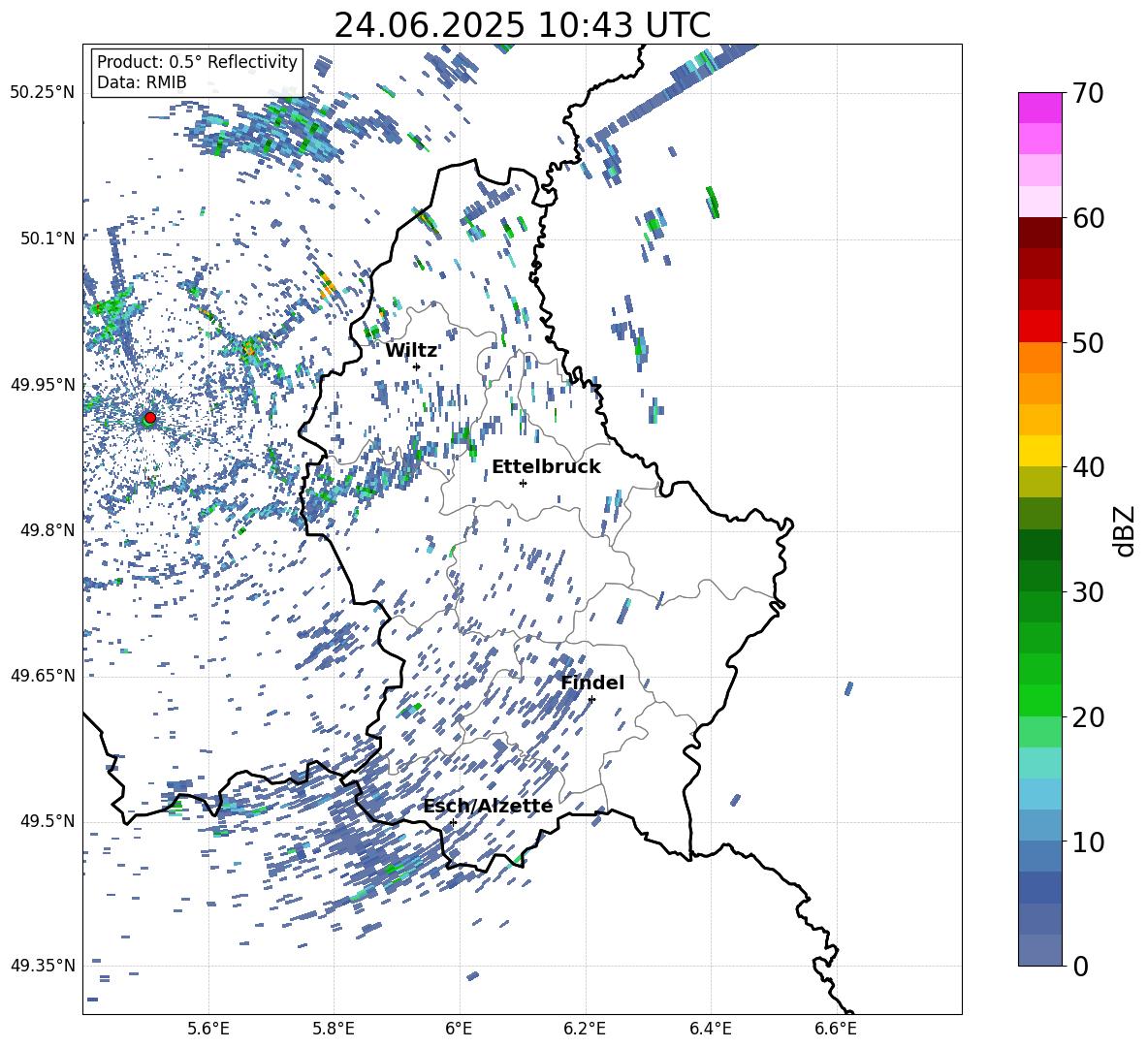Click the '49.65°N' latitude label
The width and height of the screenshot is (1148, 1048).
[43, 676]
